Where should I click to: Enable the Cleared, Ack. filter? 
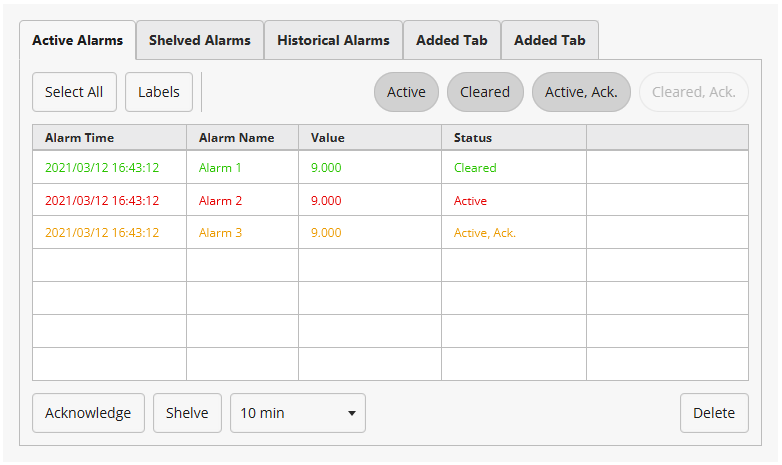pos(693,92)
